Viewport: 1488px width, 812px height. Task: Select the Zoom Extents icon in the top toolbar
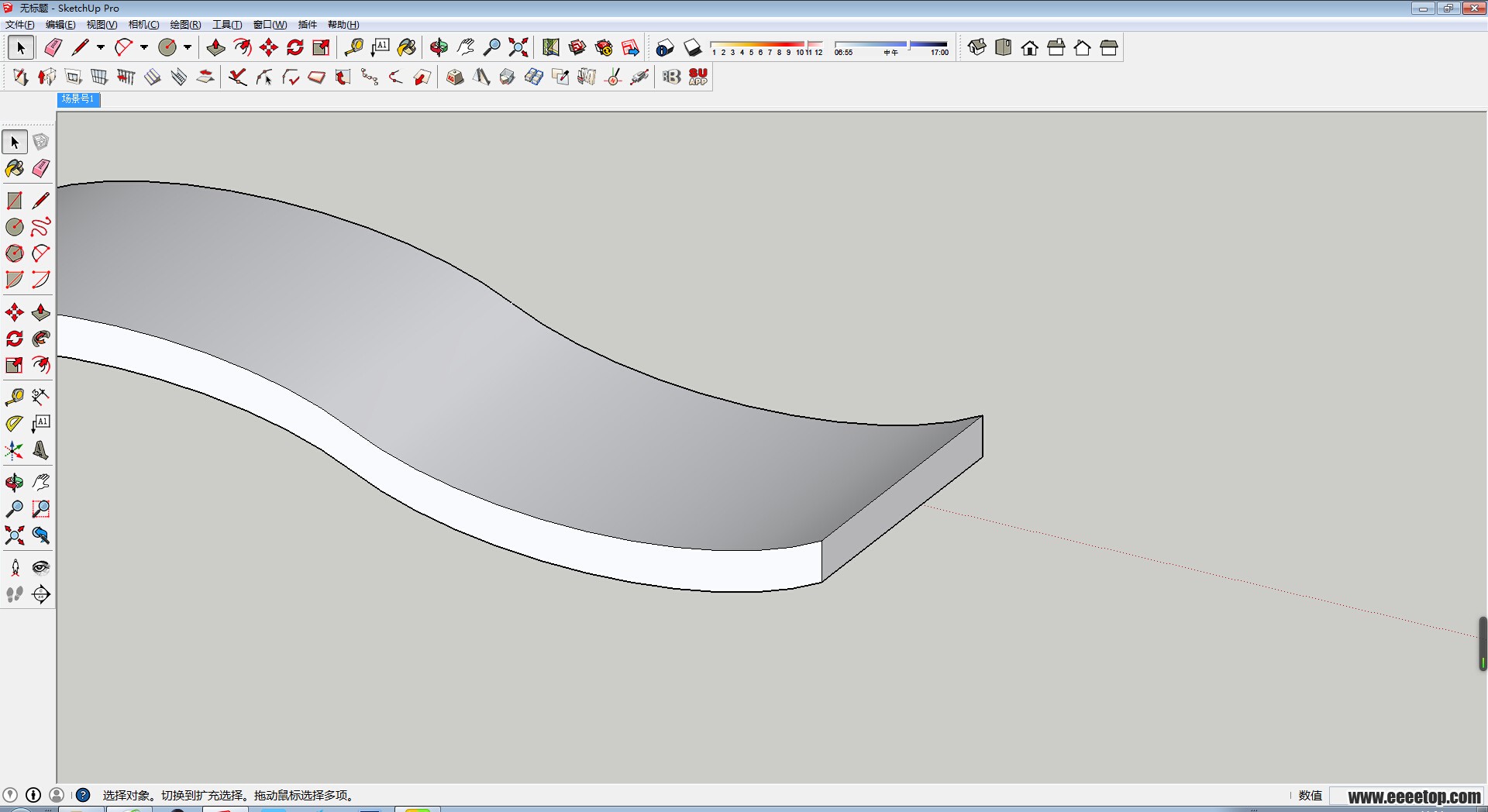point(518,47)
